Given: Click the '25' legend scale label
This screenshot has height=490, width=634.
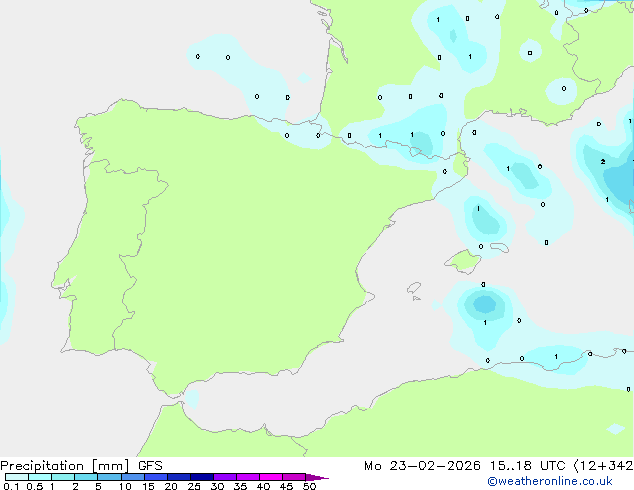Looking at the screenshot, I should tap(194, 486).
